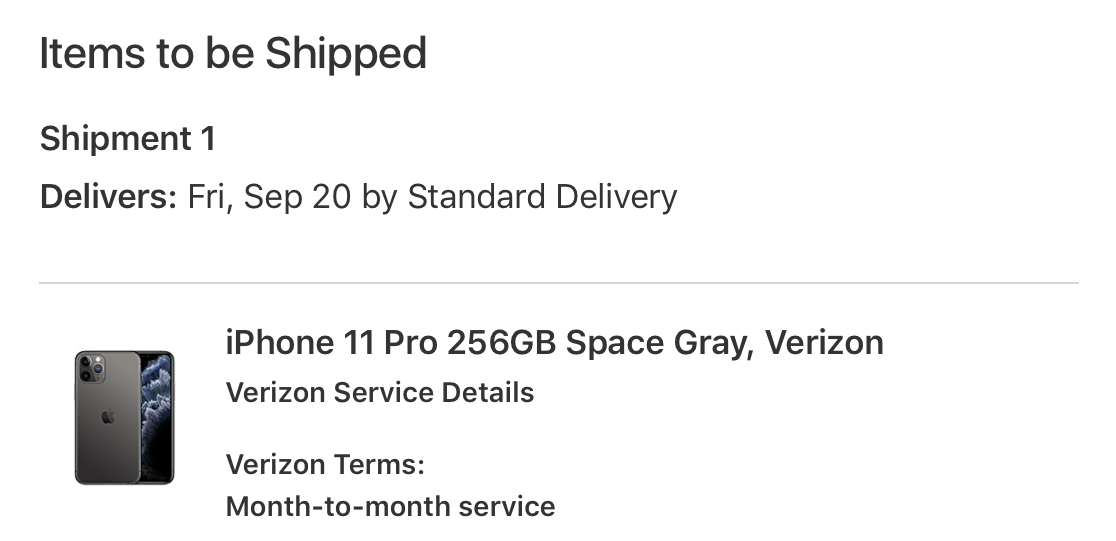Open the iPhone 11 Pro product name
The image size is (1116, 541).
331,342
